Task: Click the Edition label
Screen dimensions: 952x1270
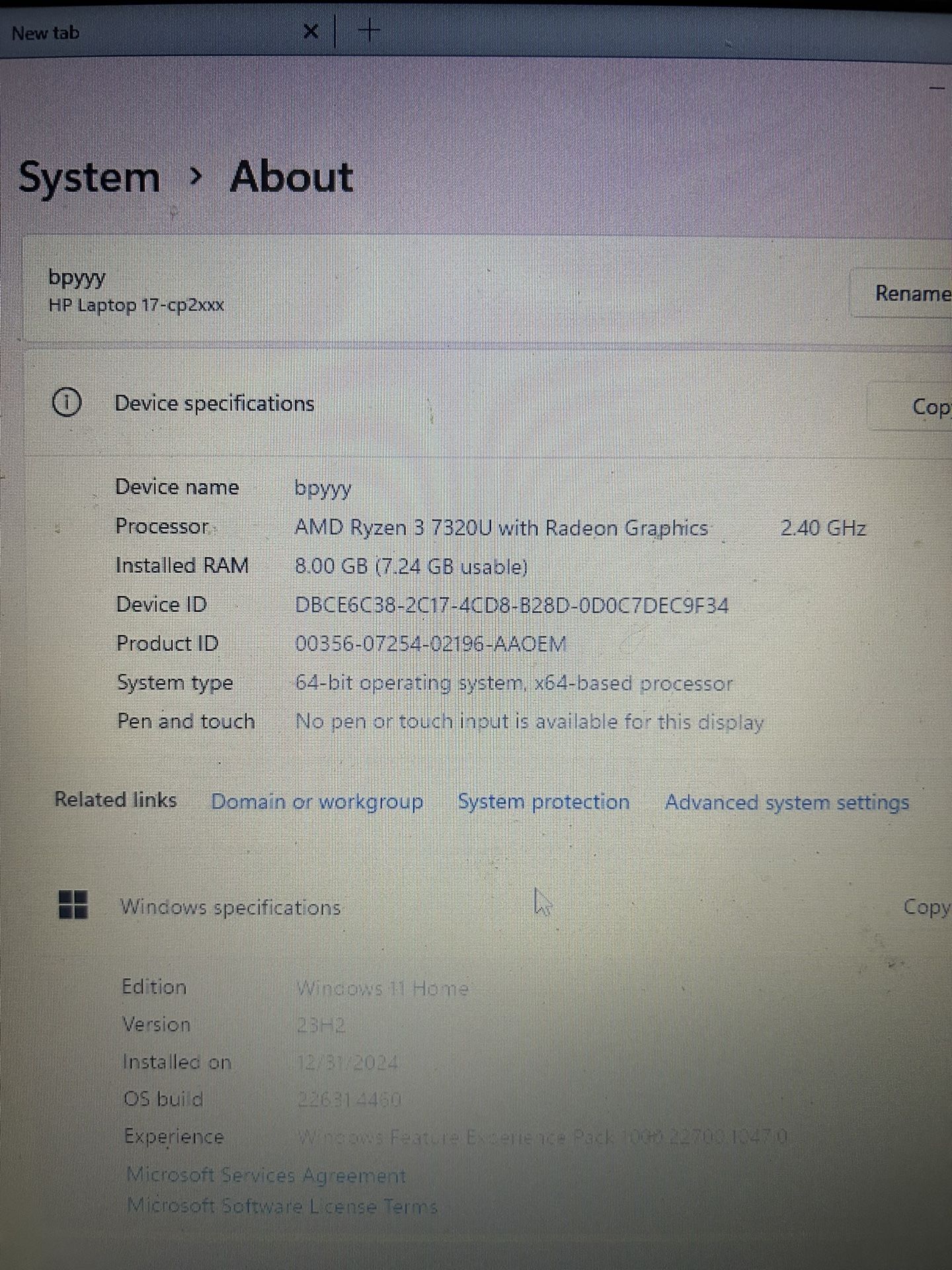Action: point(155,987)
